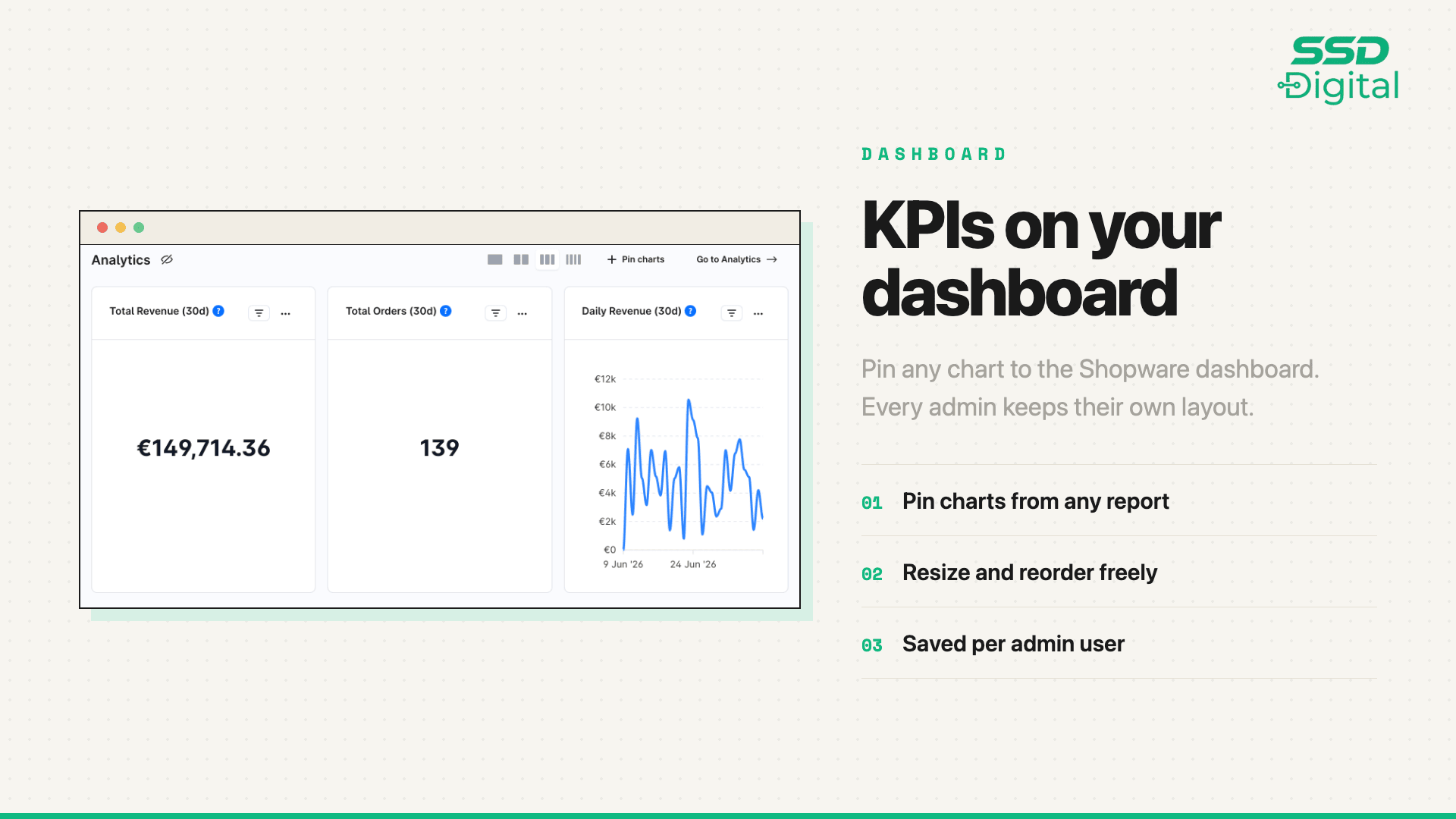This screenshot has height=819, width=1456.
Task: Click the Daily Revenue (30d) title
Action: (x=631, y=311)
